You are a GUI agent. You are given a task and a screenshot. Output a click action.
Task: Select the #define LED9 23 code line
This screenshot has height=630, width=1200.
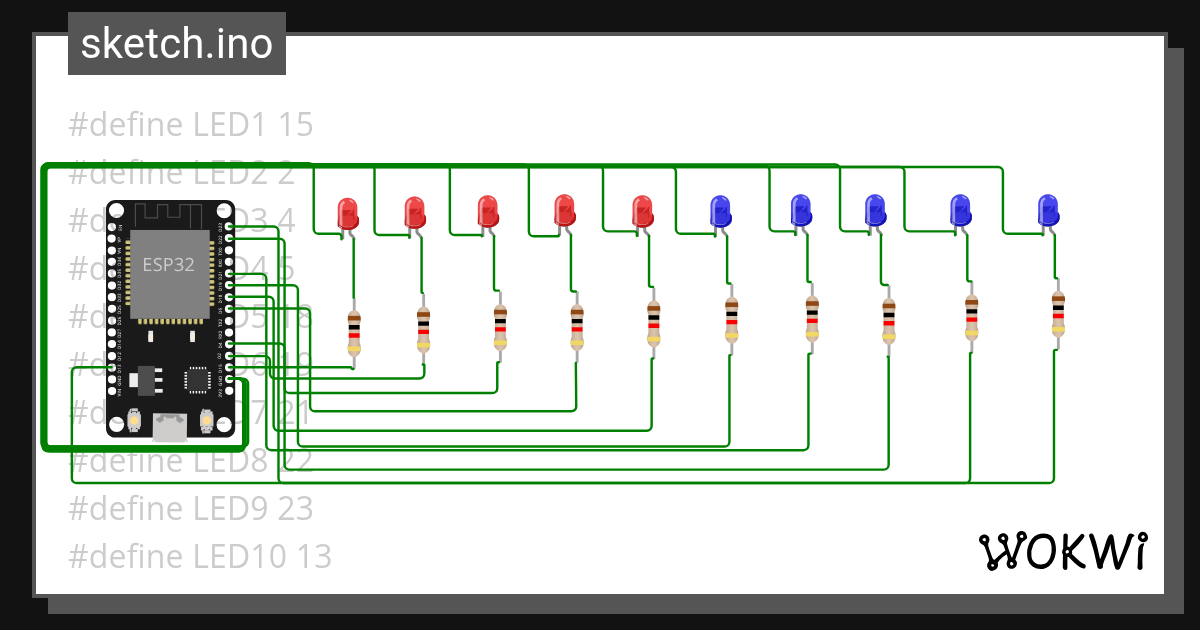[x=192, y=508]
